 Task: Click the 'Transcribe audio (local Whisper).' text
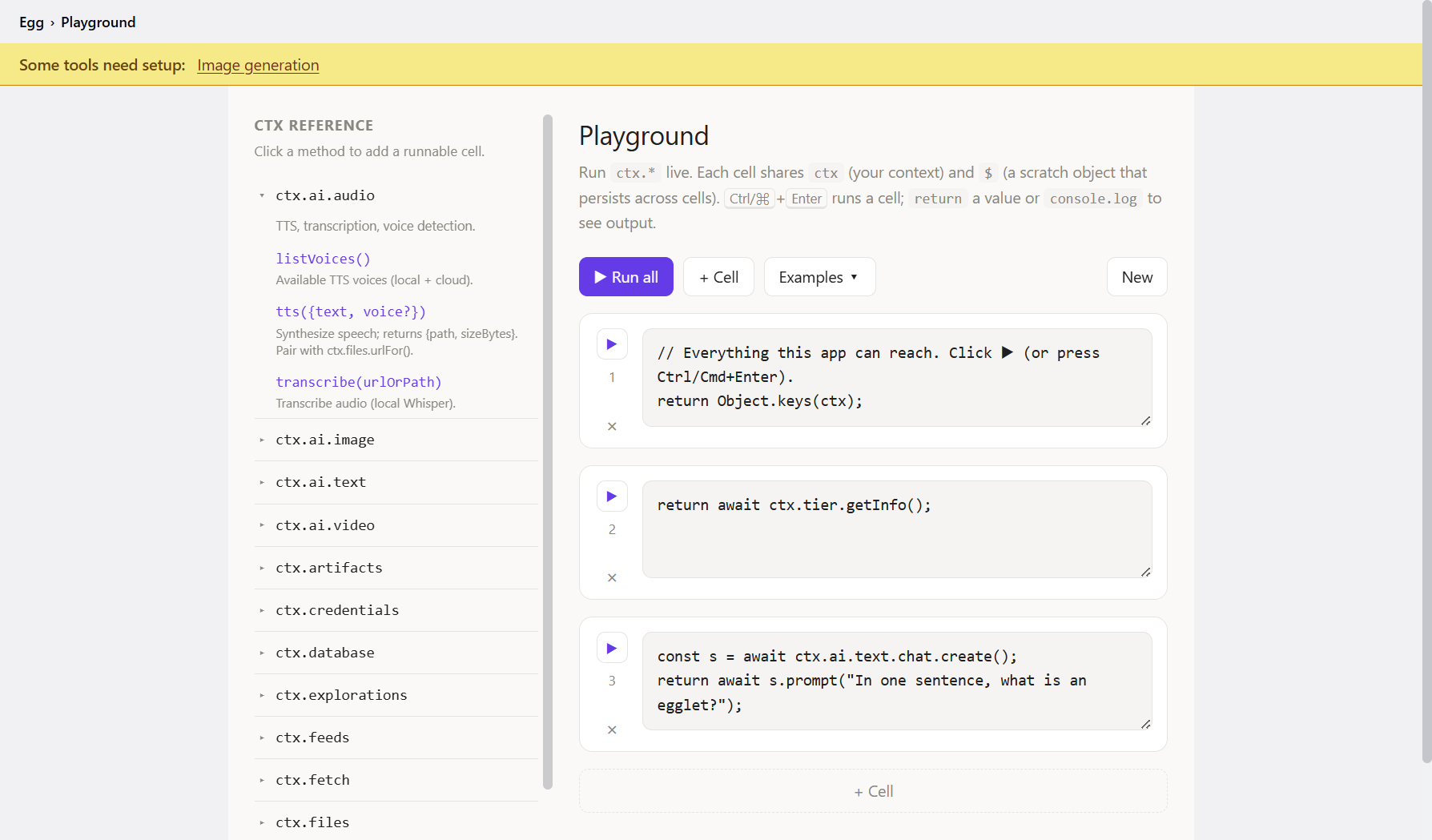366,403
